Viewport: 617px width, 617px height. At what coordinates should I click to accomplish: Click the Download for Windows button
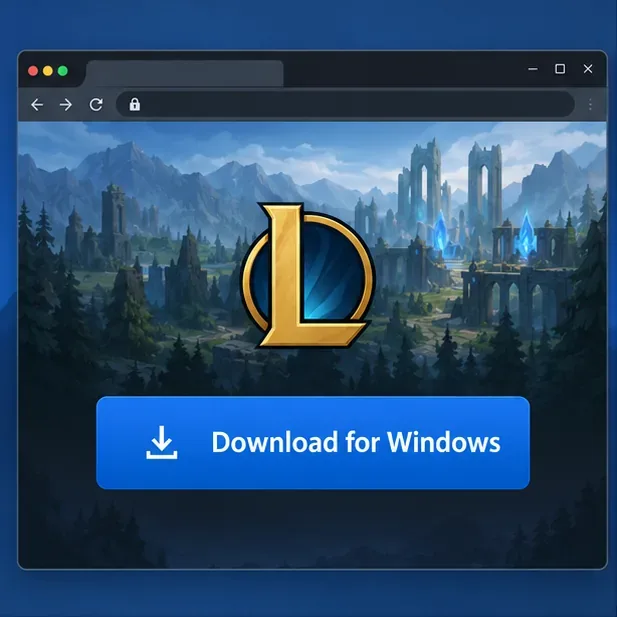pos(313,443)
